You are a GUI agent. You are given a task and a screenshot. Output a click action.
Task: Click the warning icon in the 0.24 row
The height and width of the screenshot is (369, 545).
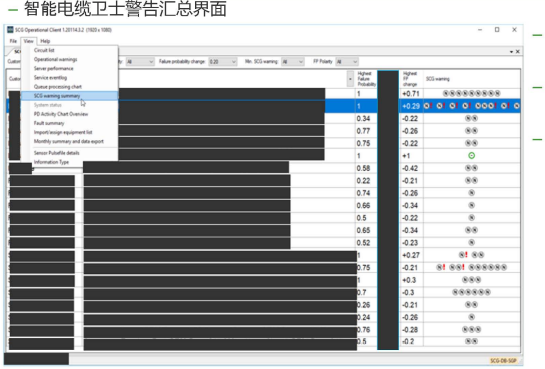pyautogui.click(x=472, y=317)
